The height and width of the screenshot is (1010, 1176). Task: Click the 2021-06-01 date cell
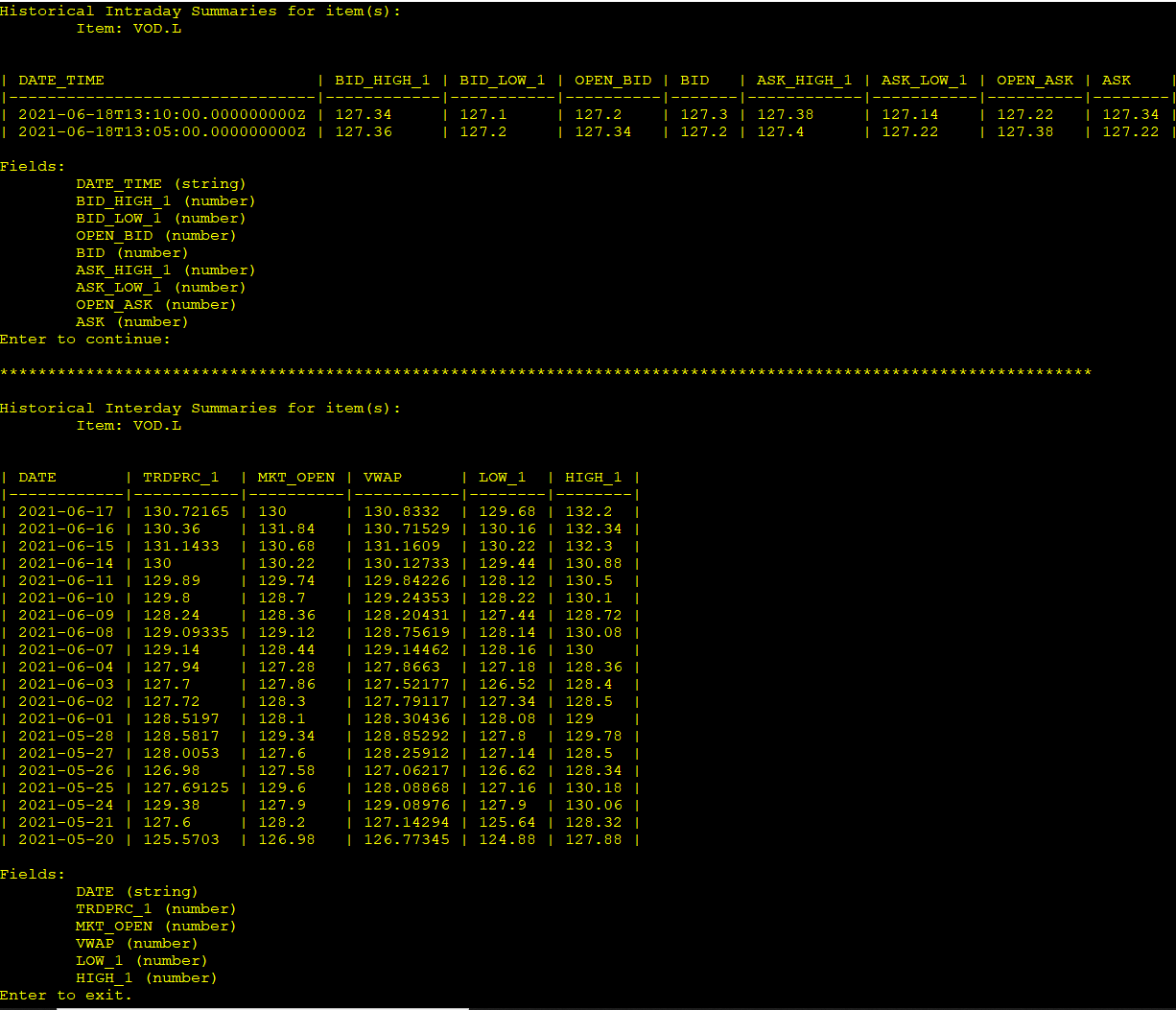click(65, 719)
